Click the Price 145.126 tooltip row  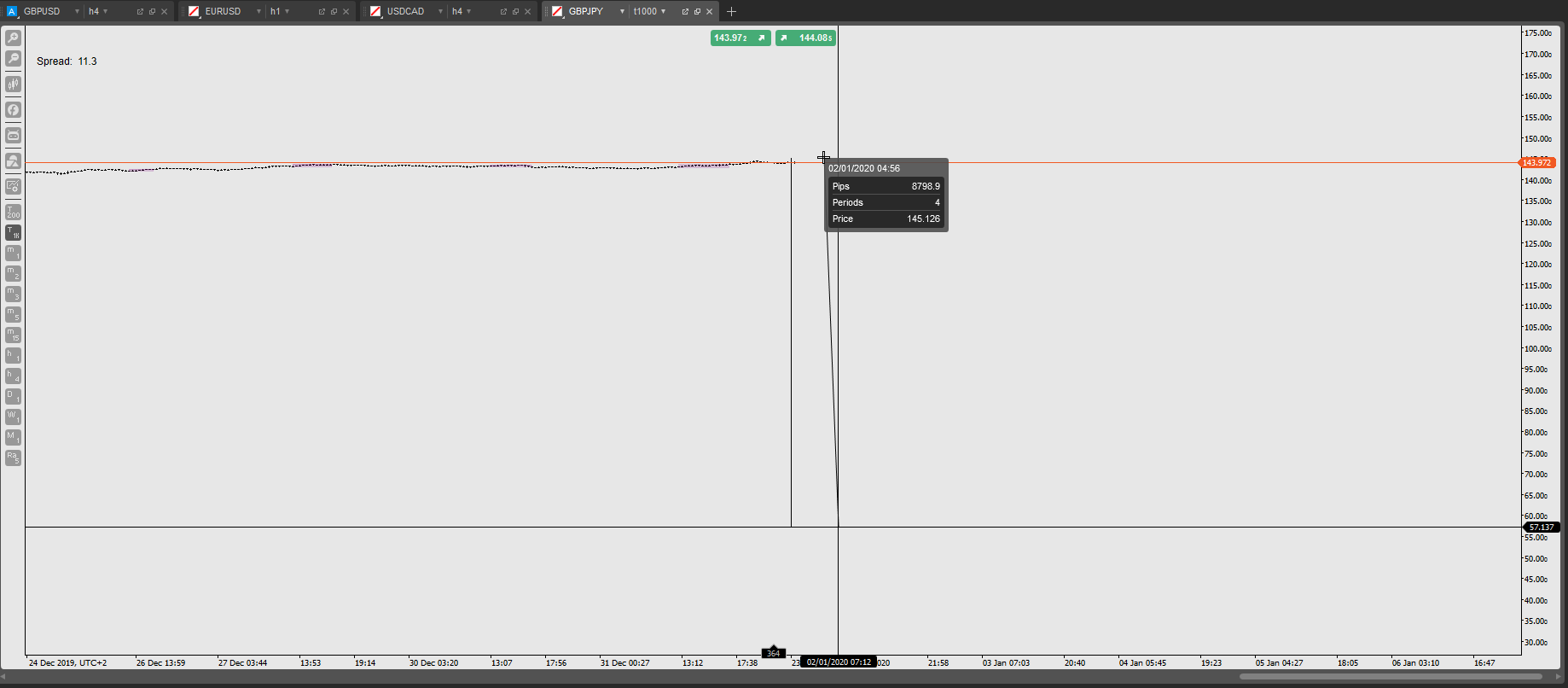[886, 219]
